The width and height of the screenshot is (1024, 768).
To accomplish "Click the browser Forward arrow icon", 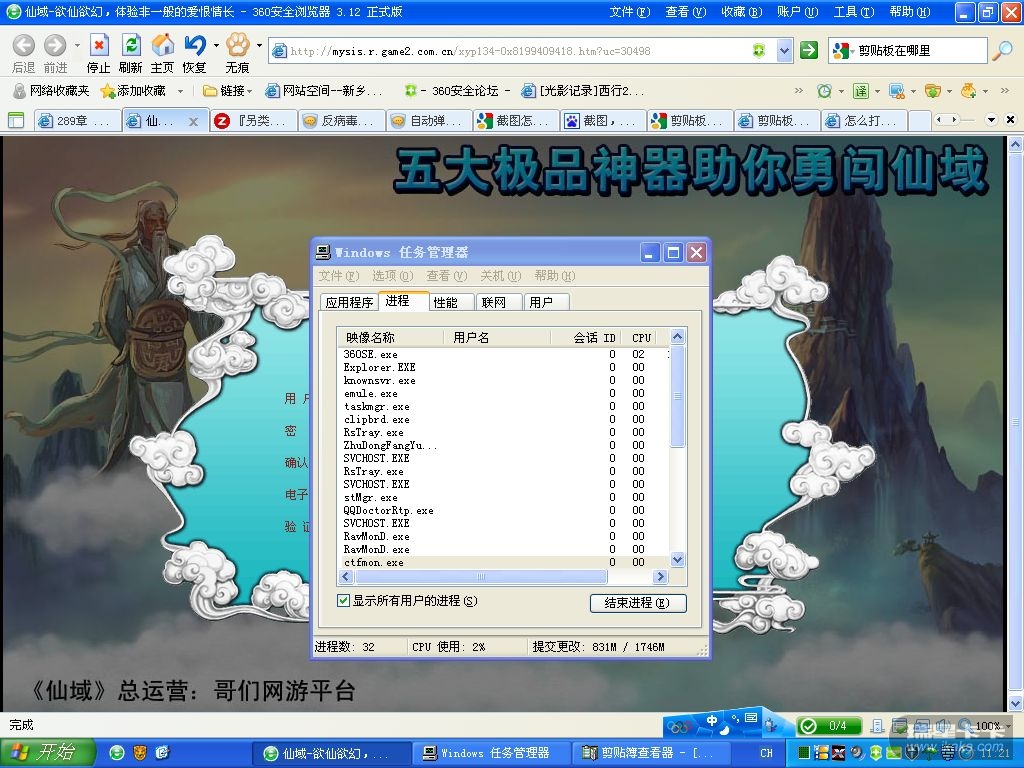I will [55, 46].
